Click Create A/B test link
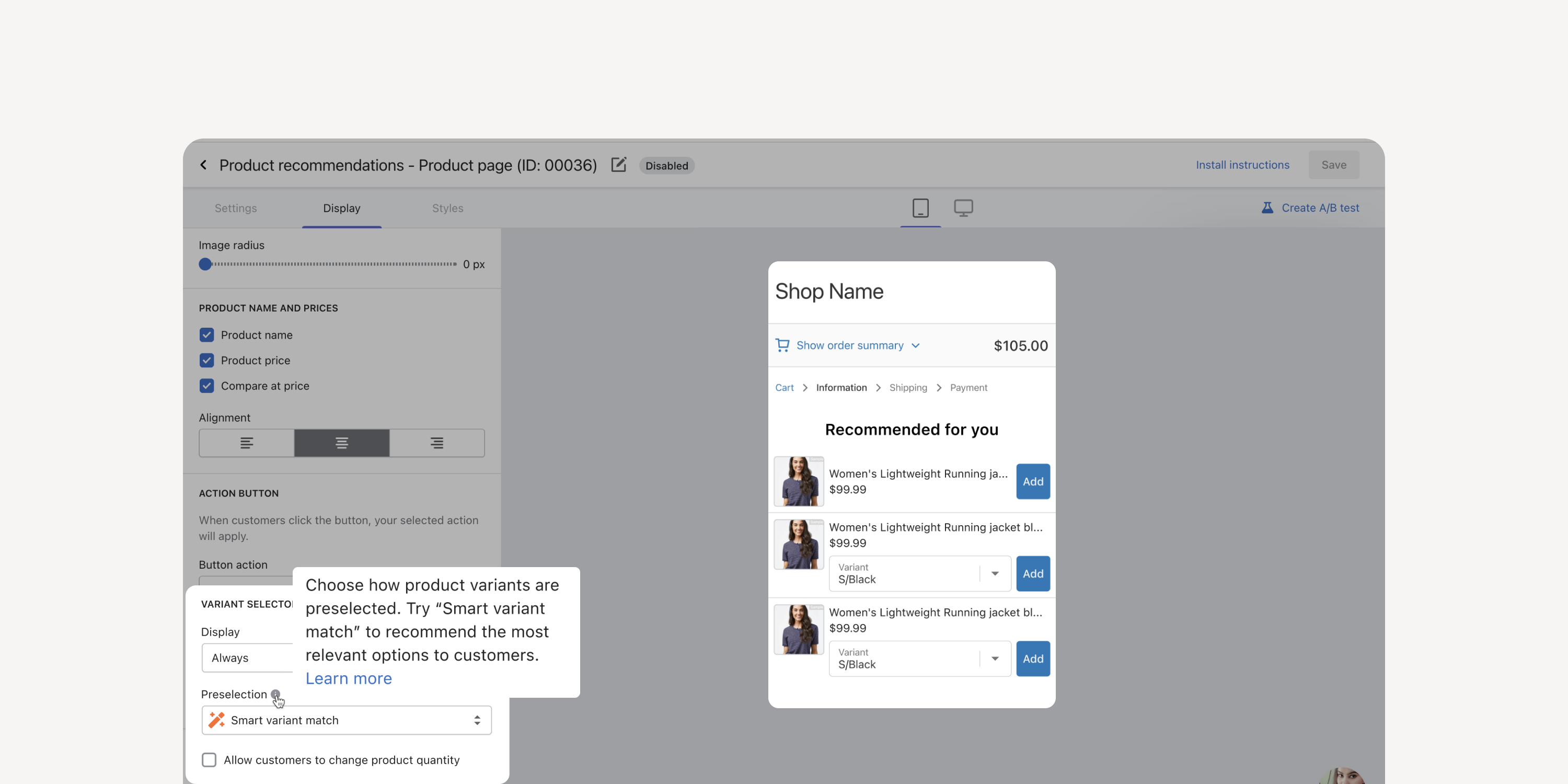Image resolution: width=1568 pixels, height=784 pixels. point(1320,207)
